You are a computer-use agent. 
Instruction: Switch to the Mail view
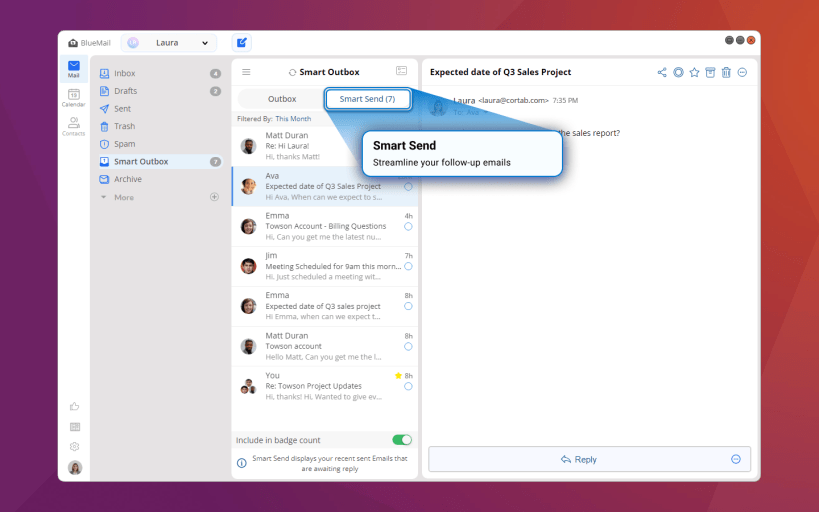coord(74,69)
